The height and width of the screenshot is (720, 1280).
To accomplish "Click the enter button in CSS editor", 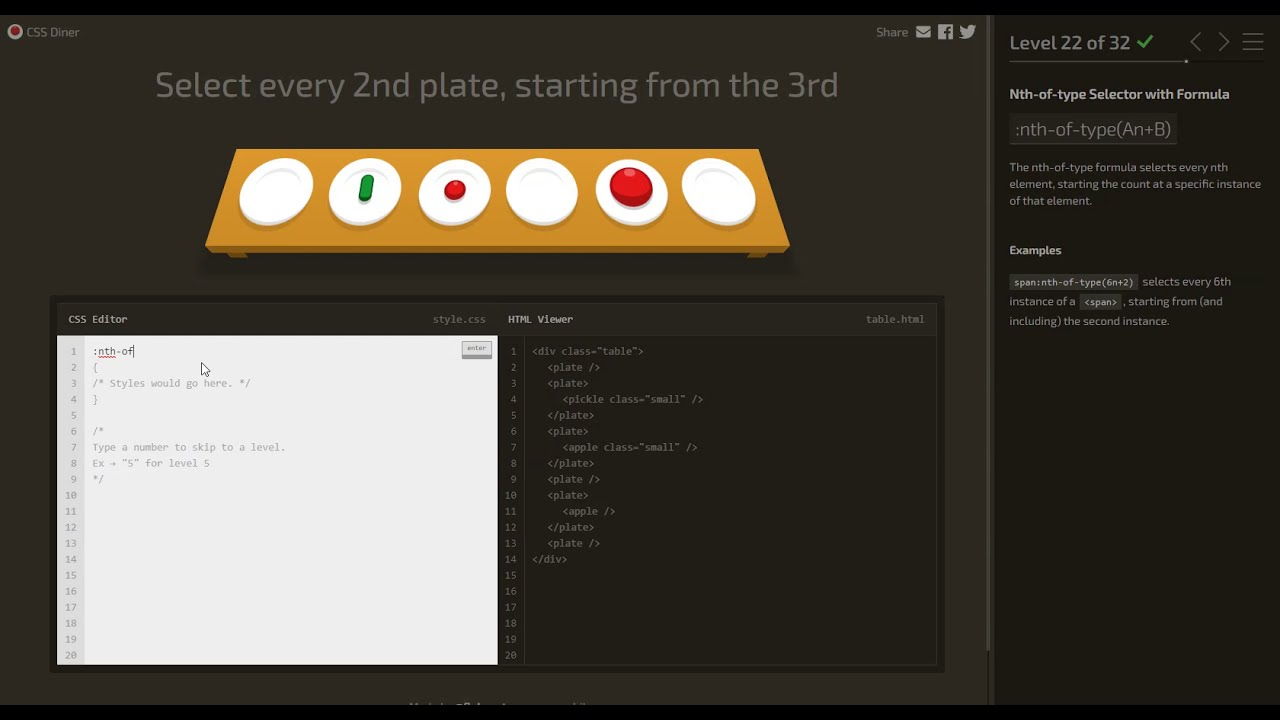I will pos(476,349).
